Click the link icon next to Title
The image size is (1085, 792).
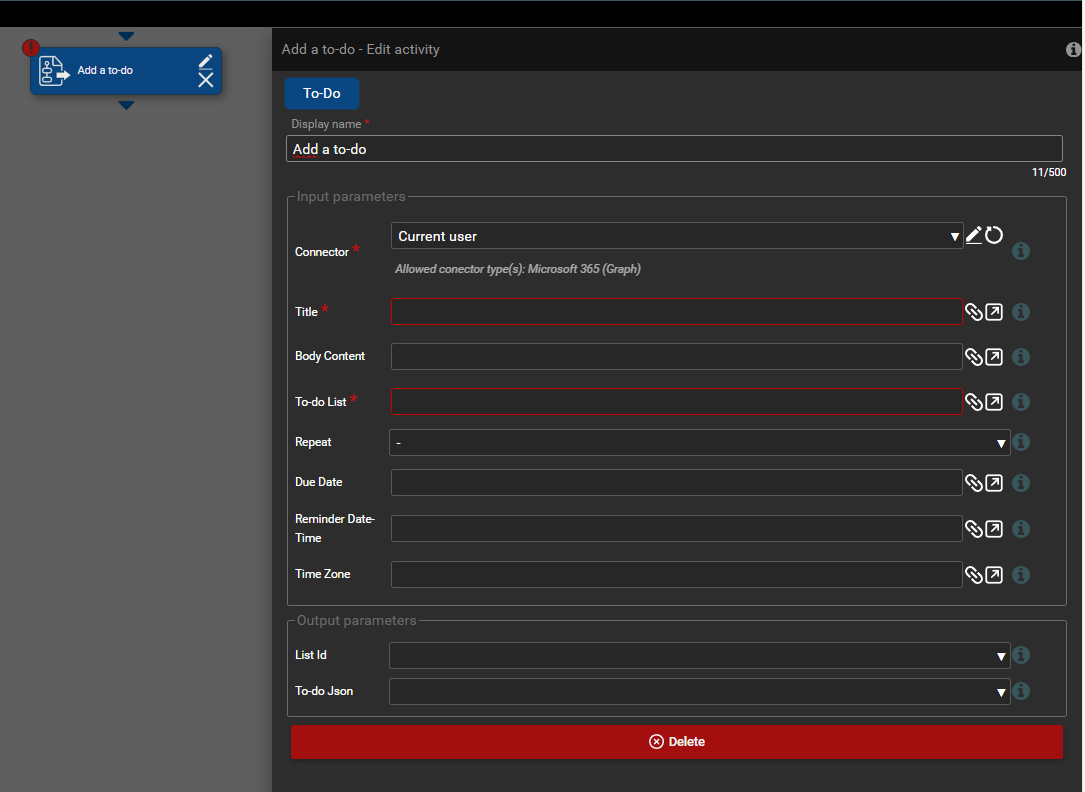tap(973, 312)
